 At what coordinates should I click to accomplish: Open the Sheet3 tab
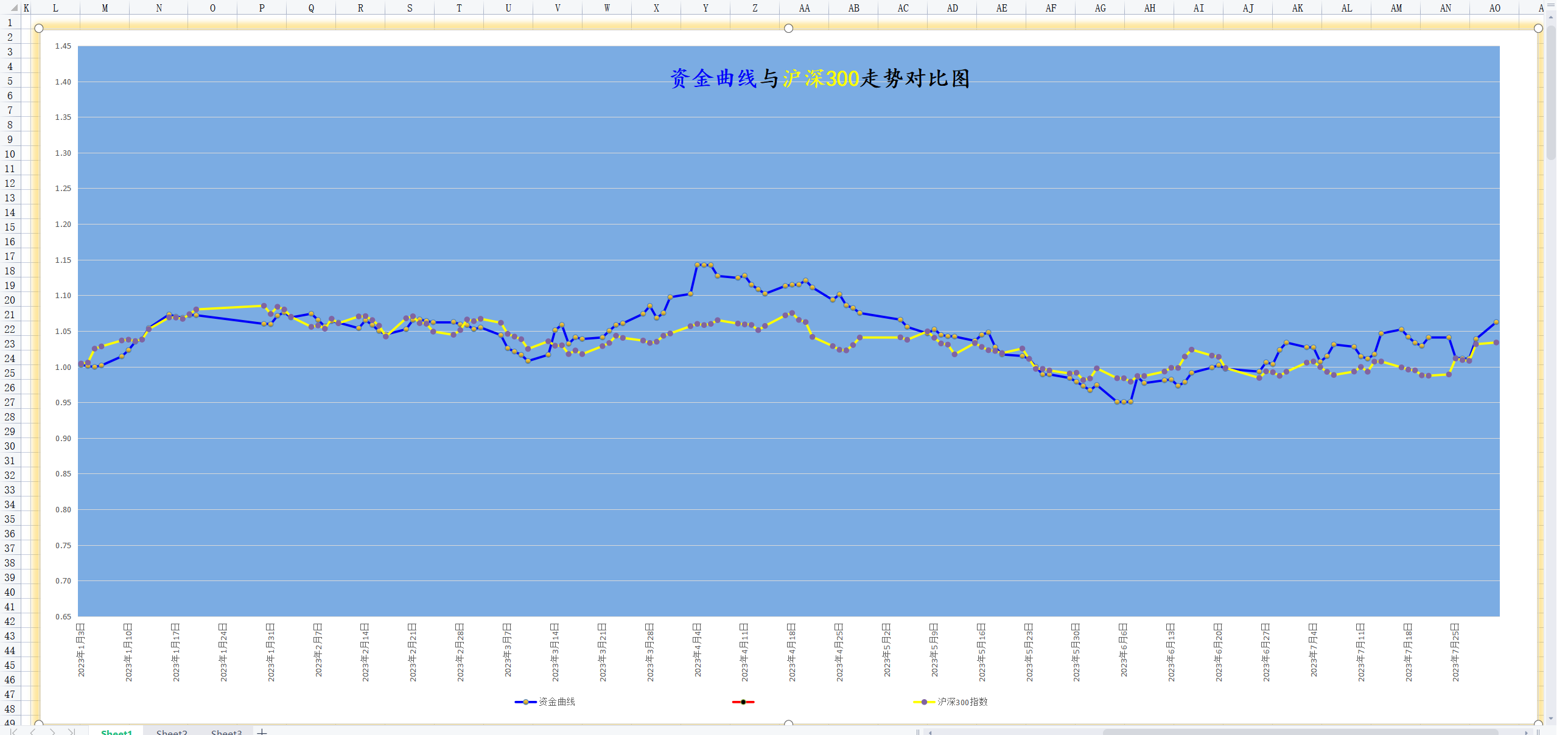226,732
